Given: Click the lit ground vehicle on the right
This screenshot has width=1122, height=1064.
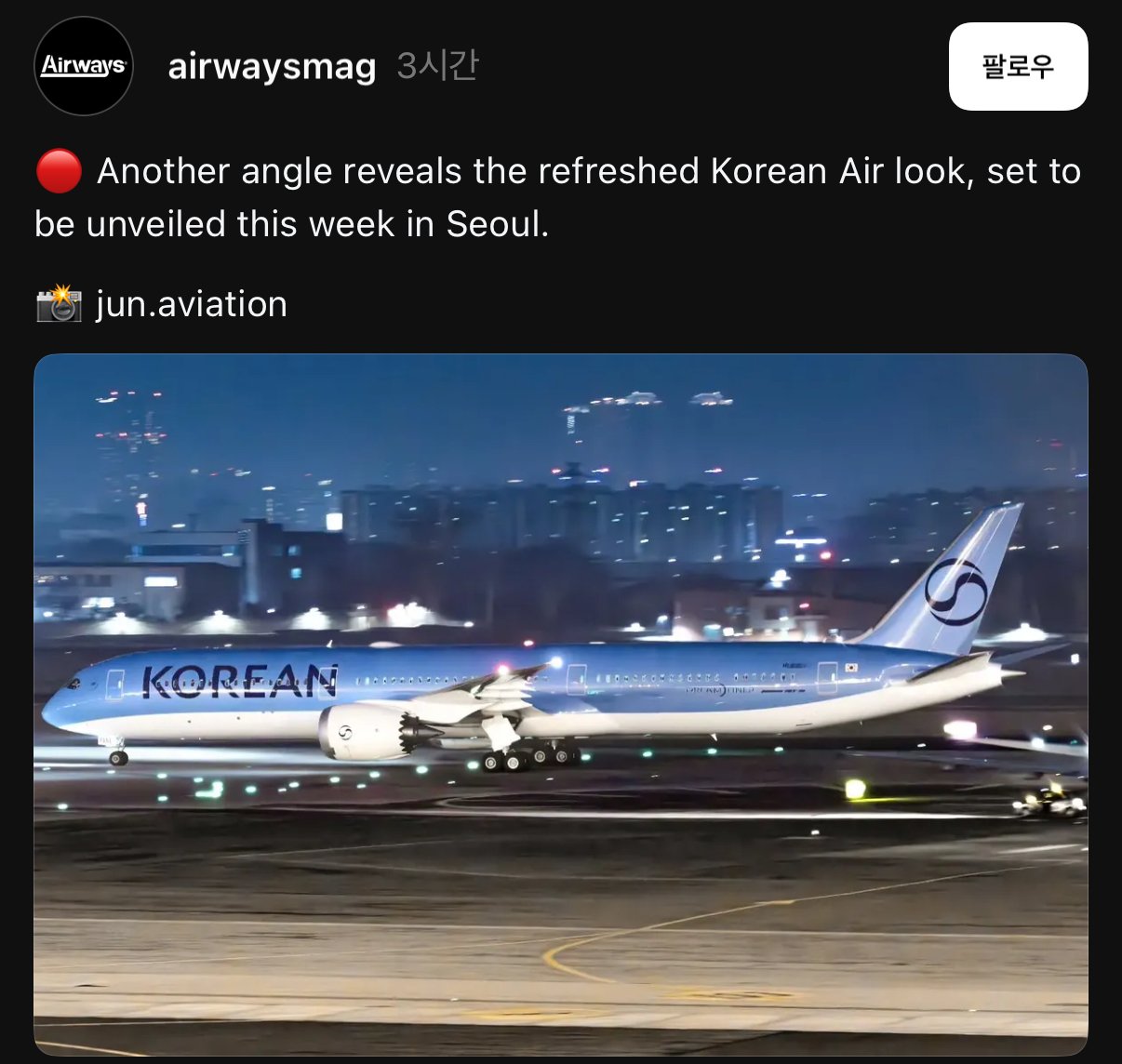Looking at the screenshot, I should [x=1049, y=800].
